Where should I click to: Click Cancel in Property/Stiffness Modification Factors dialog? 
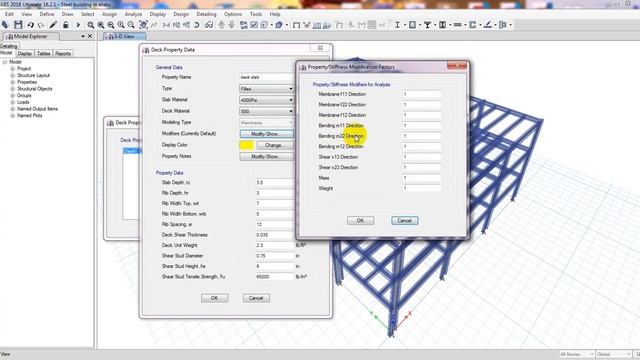coord(404,220)
